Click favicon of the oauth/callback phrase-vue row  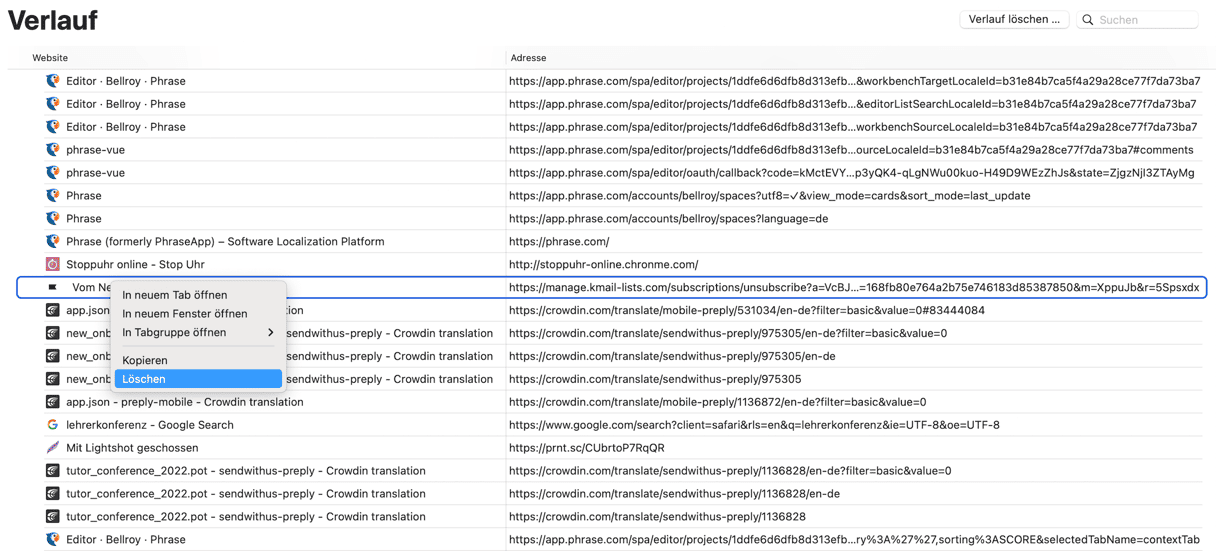tap(53, 172)
